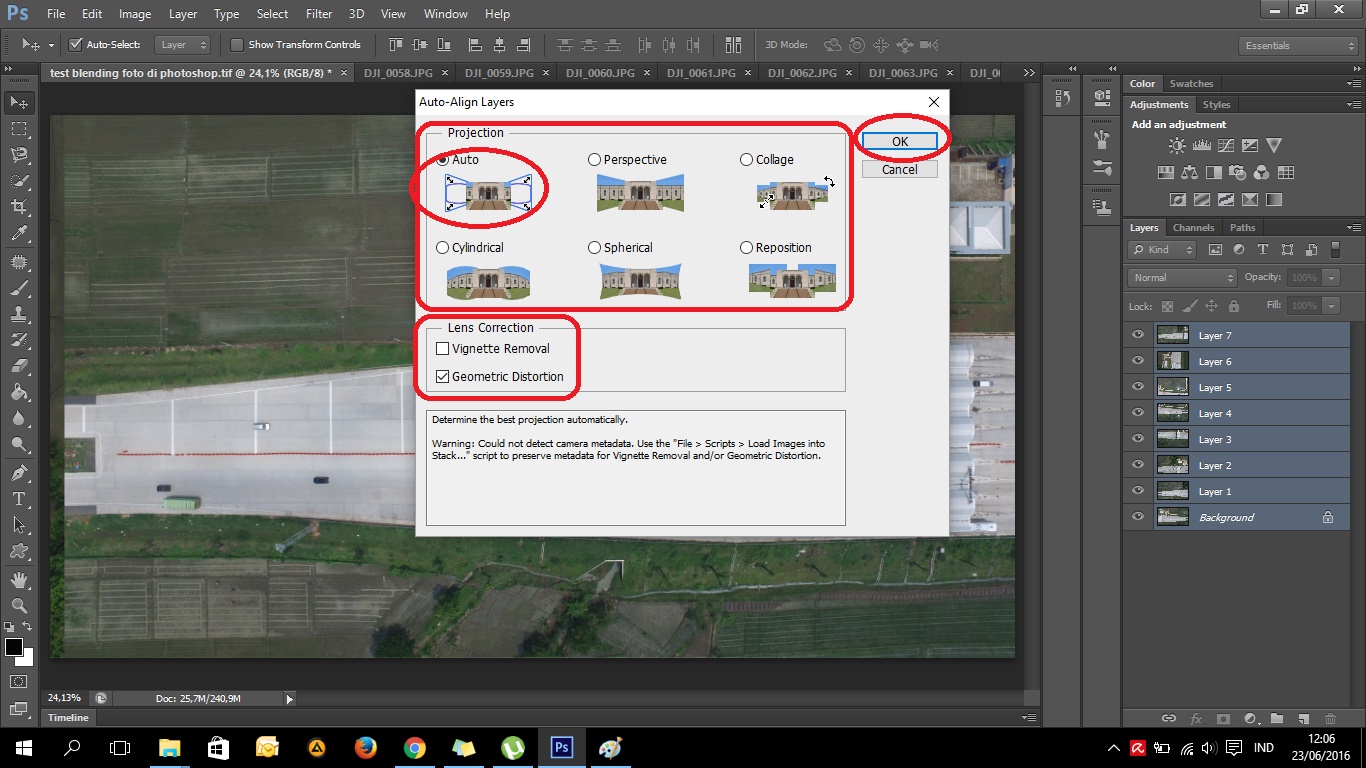Open the Timeline panel tab
Screen dimensions: 1366x768
69,718
